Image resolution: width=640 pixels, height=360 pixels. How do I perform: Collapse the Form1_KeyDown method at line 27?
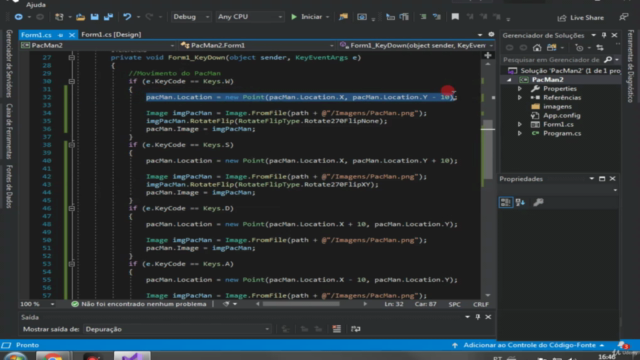click(71, 58)
